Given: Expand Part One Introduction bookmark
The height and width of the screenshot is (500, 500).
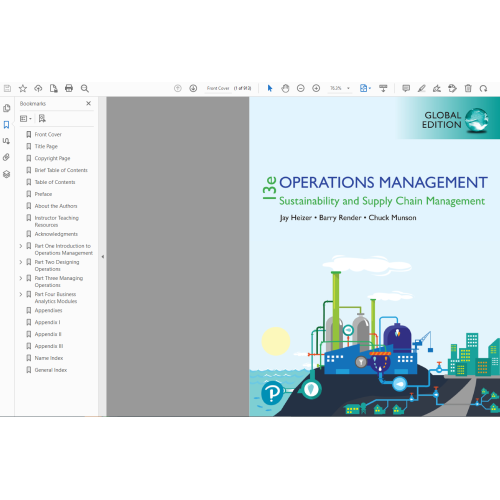Looking at the screenshot, I should (21, 246).
